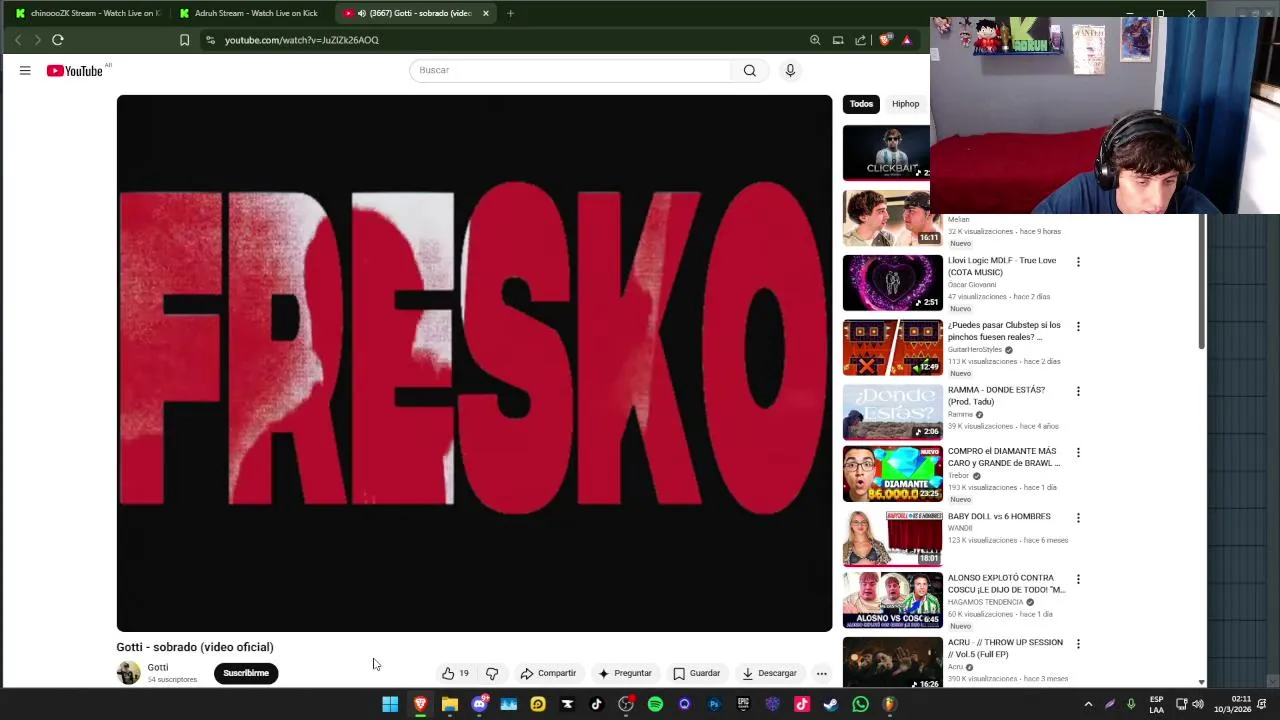
Task: Open options for ACRU THROW UP SESSION video
Action: (x=1078, y=644)
